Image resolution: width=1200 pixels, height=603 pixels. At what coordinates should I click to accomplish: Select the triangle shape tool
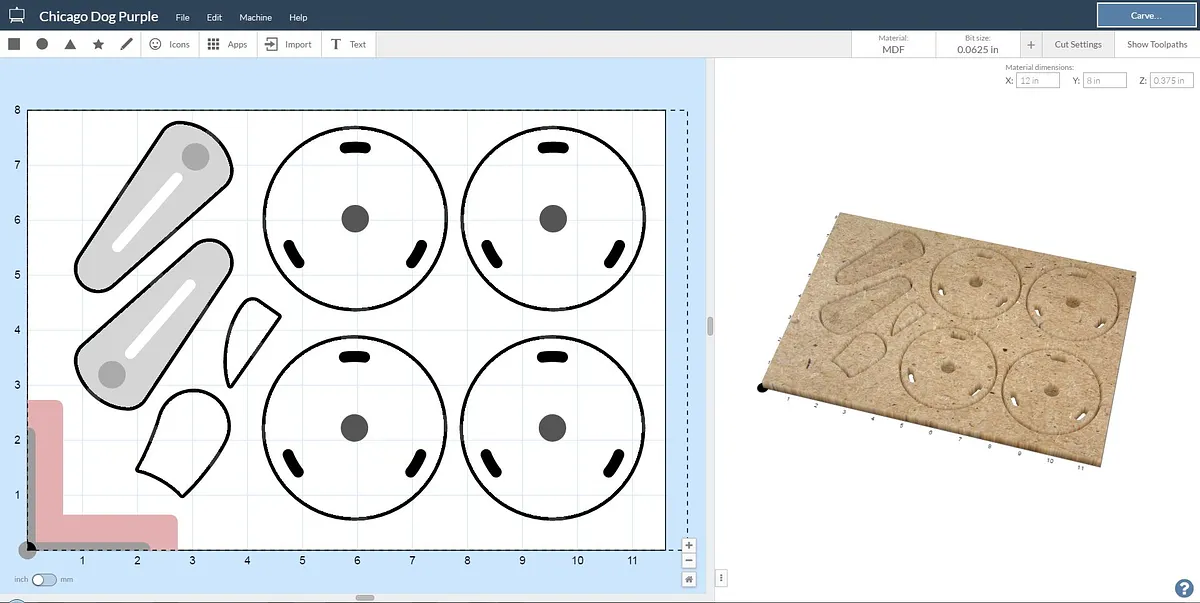click(70, 44)
